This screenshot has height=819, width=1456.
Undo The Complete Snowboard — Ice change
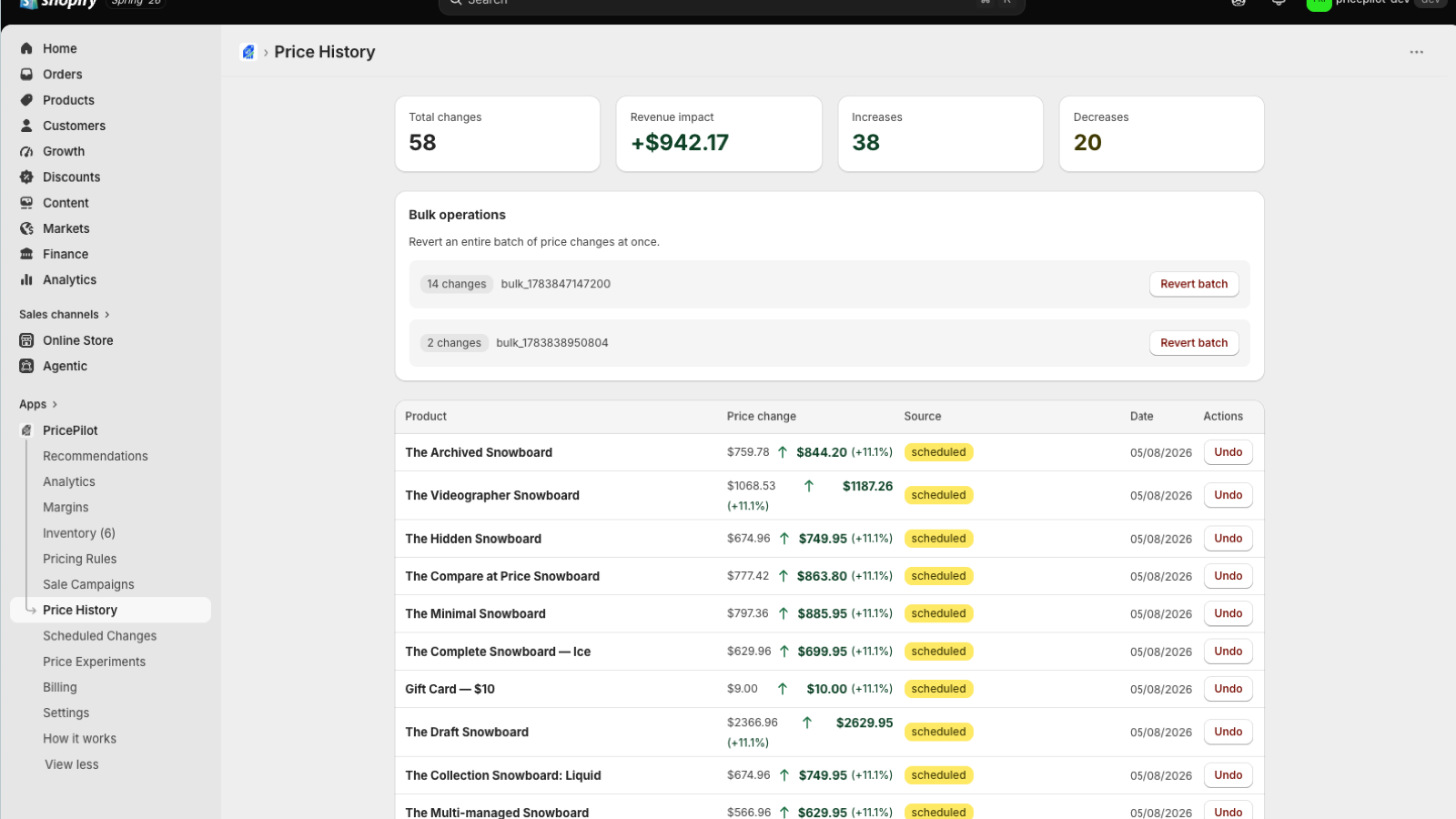(1228, 652)
